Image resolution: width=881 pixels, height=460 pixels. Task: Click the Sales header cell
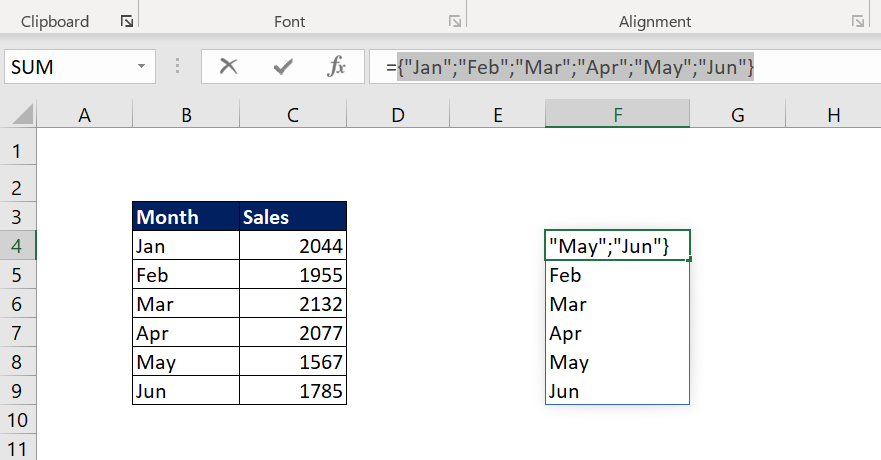[293, 217]
